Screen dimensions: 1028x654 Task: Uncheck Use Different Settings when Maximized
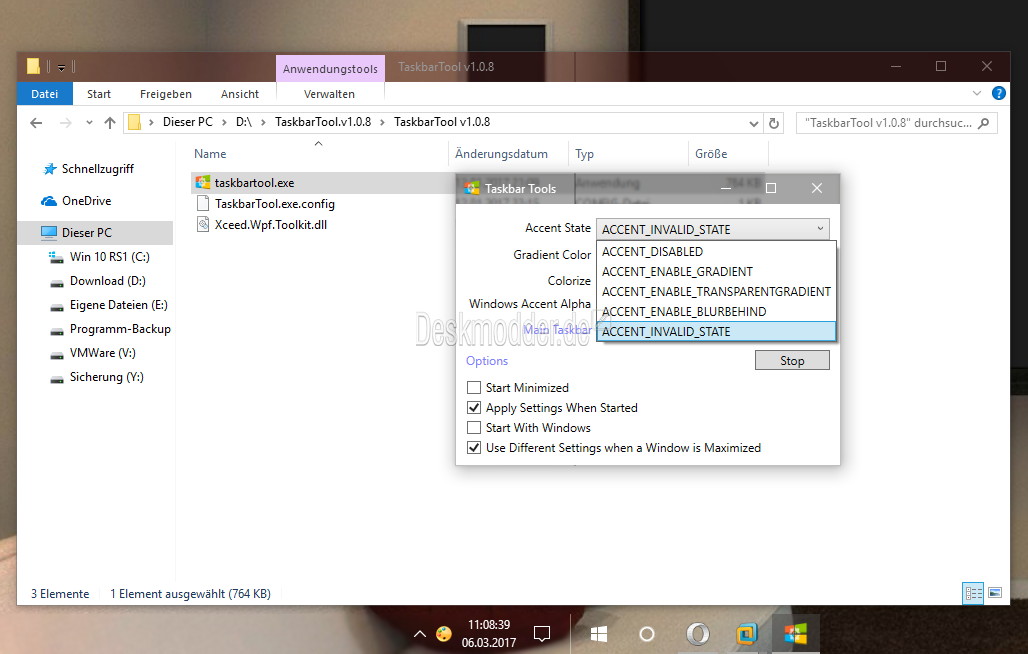[x=474, y=448]
